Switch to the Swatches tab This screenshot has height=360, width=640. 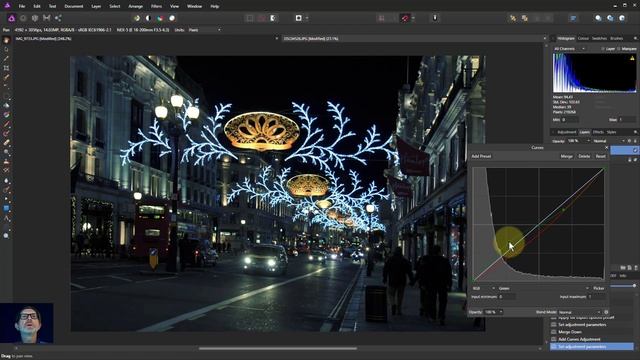pyautogui.click(x=599, y=38)
